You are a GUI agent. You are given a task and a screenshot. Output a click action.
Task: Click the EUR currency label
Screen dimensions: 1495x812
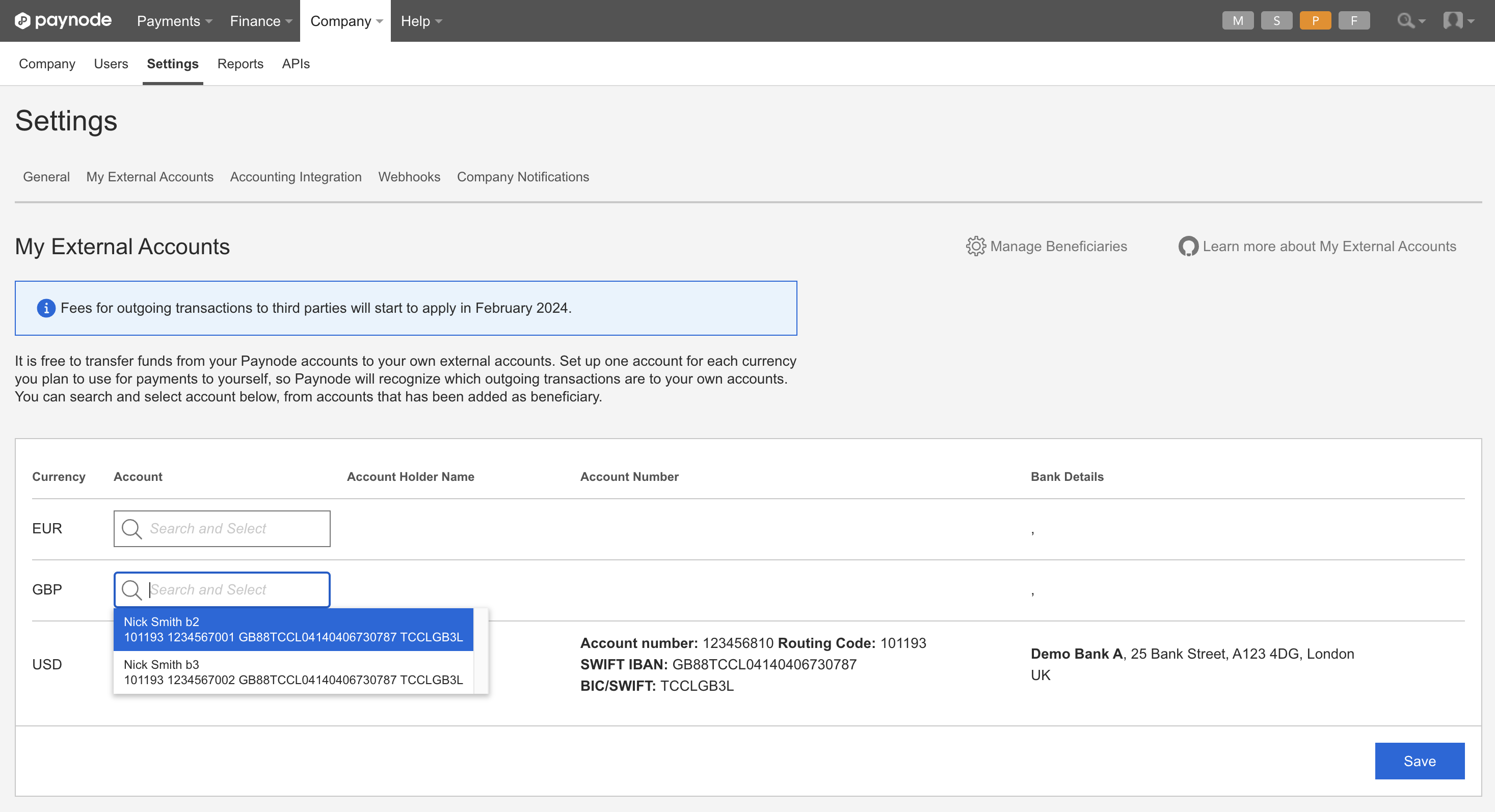coord(47,528)
